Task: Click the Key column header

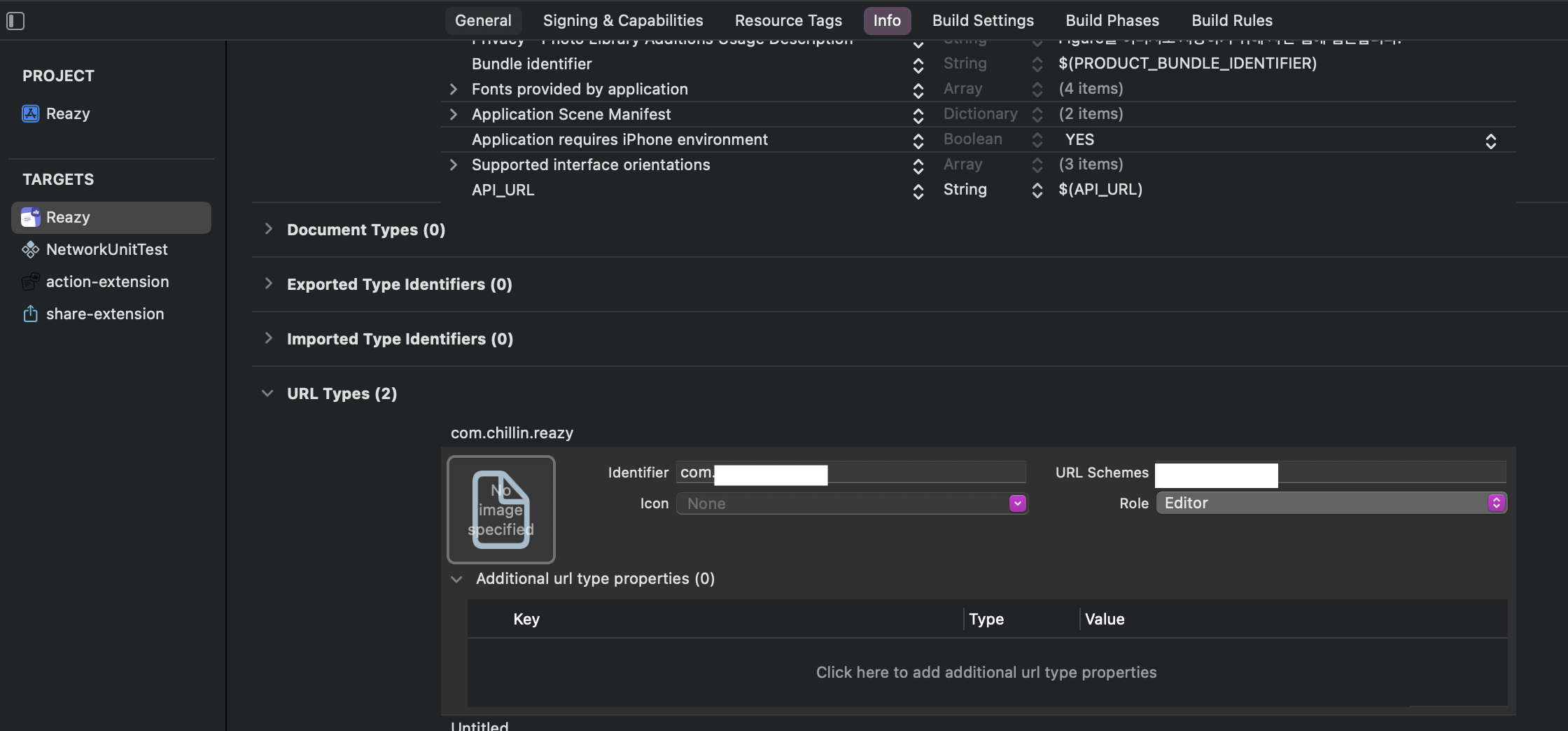Action: pyautogui.click(x=526, y=619)
